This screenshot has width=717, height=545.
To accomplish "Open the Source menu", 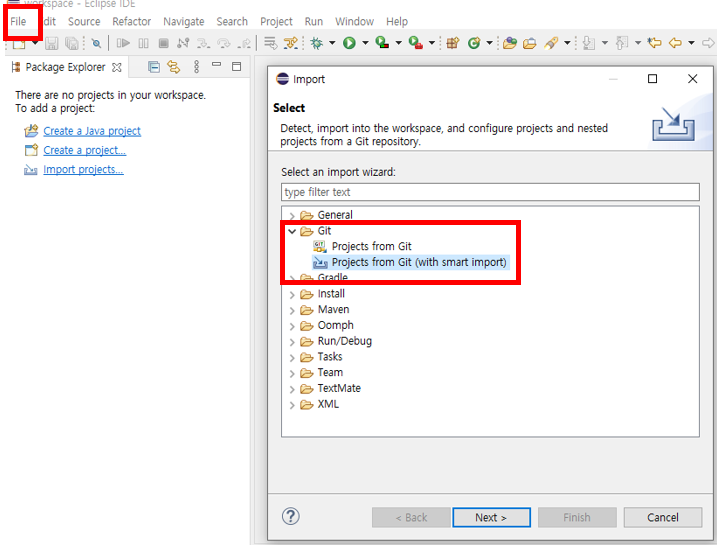I will click(x=84, y=21).
